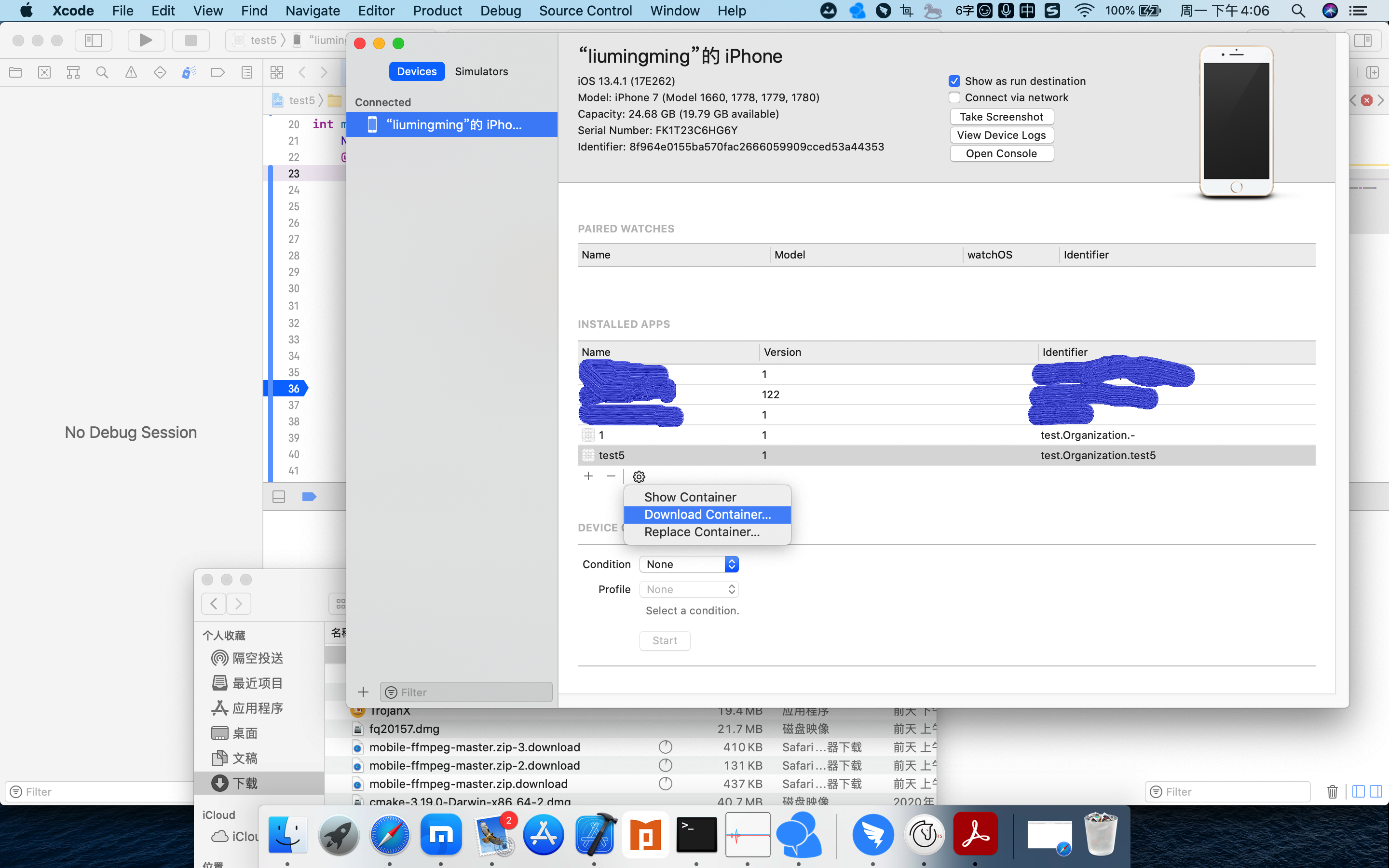Add an app with the plus button
Screen dimensions: 1389x868
588,476
